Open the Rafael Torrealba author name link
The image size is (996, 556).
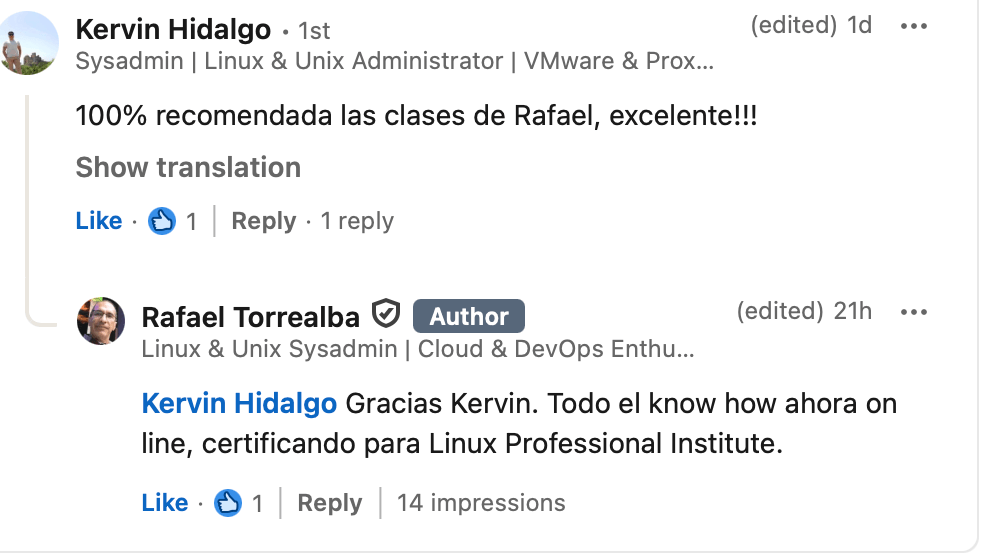250,317
